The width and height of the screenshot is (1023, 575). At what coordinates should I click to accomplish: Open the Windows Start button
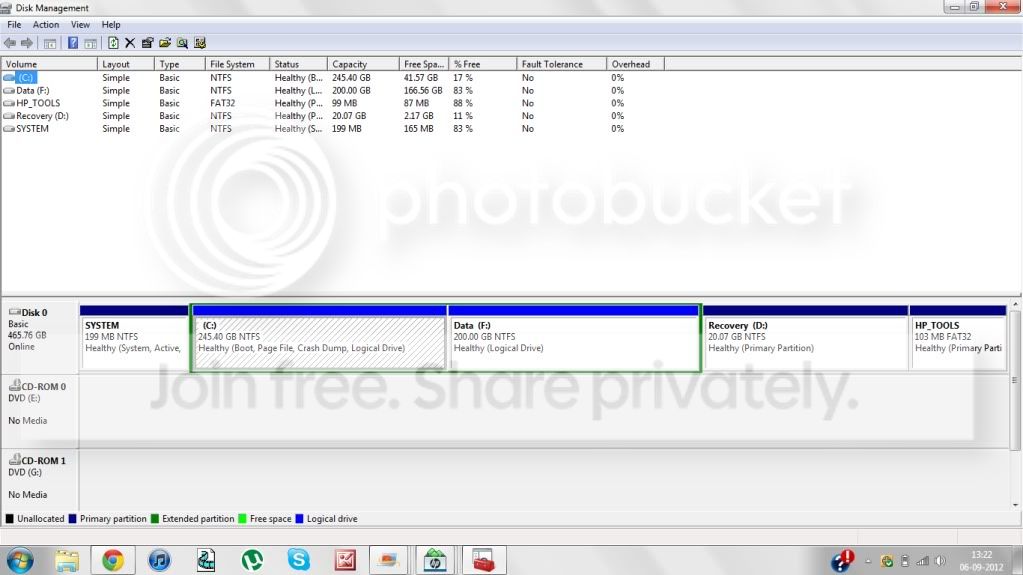click(x=20, y=561)
